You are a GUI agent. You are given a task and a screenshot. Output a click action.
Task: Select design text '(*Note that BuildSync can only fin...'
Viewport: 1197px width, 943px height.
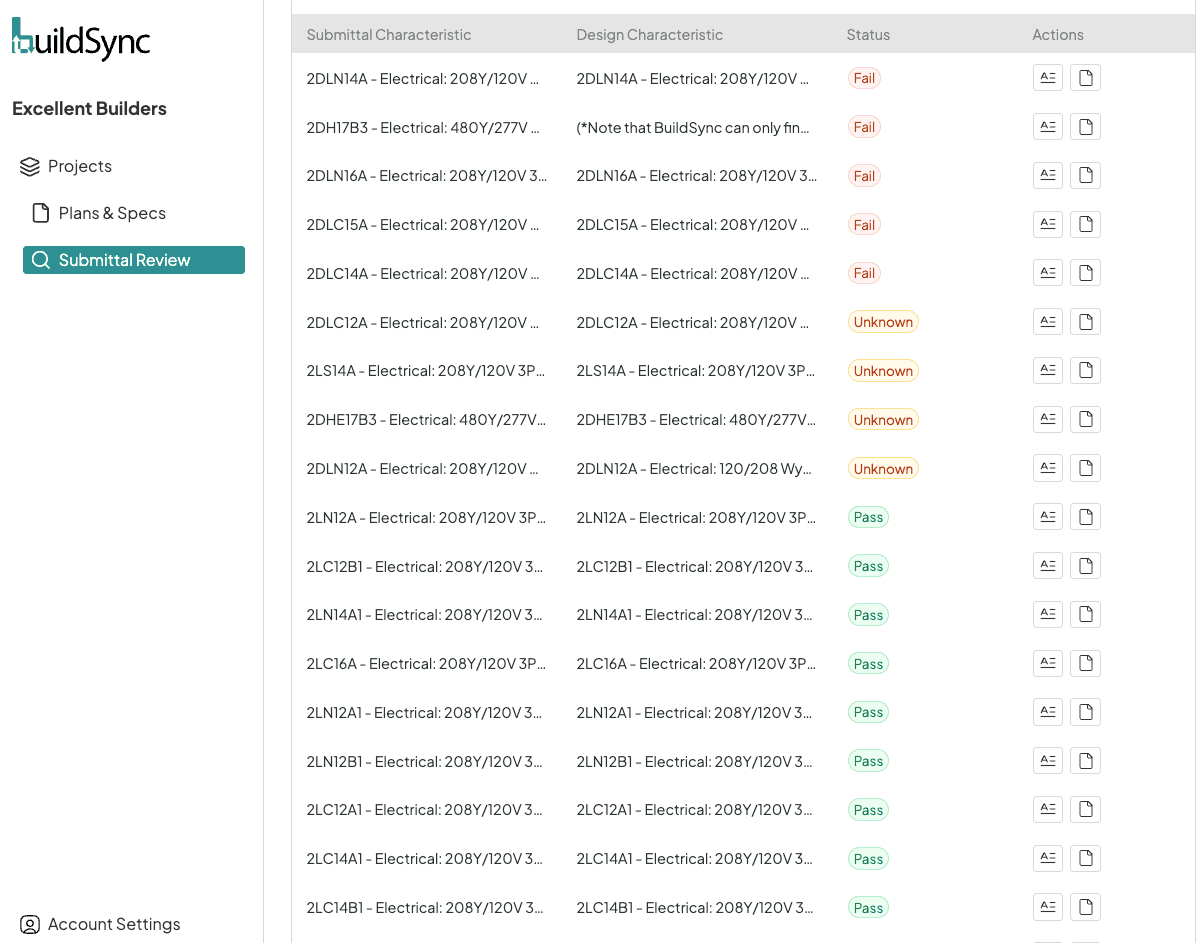(x=693, y=128)
